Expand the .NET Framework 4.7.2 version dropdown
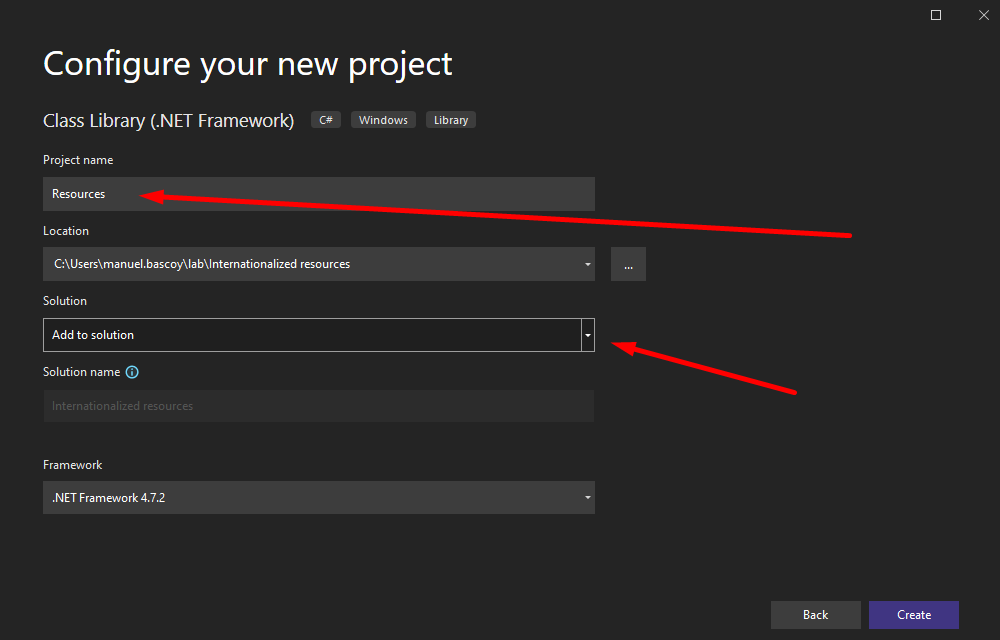Screen dimensions: 1000x640 [587, 497]
